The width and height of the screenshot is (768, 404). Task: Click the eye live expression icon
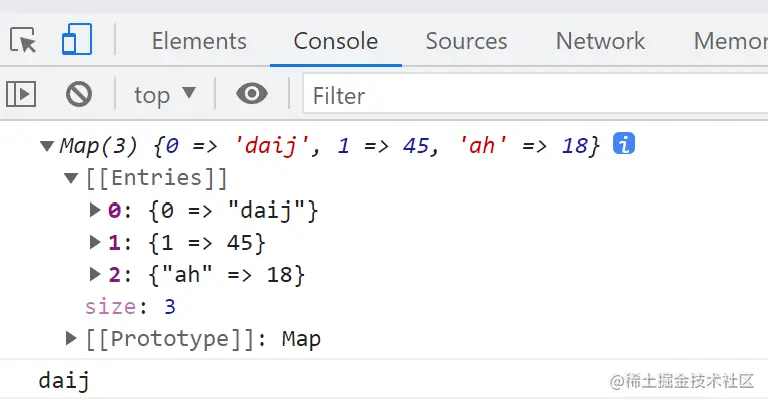pyautogui.click(x=251, y=95)
